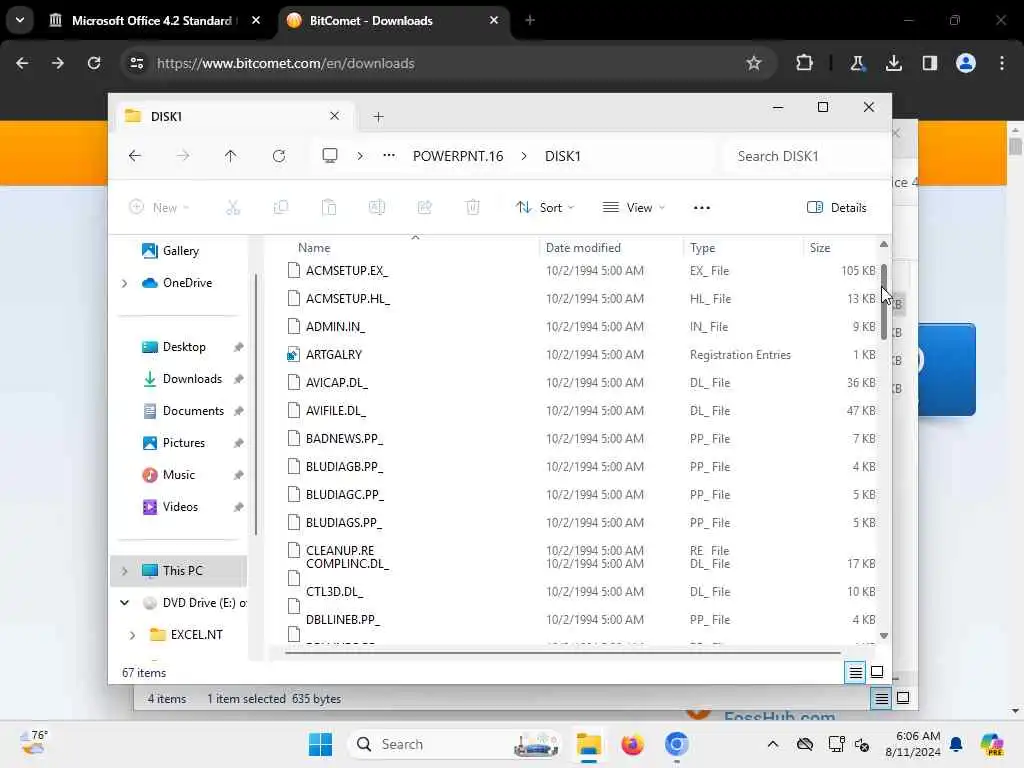Image resolution: width=1024 pixels, height=768 pixels.
Task: Open the browser Downloads icon
Action: click(893, 63)
